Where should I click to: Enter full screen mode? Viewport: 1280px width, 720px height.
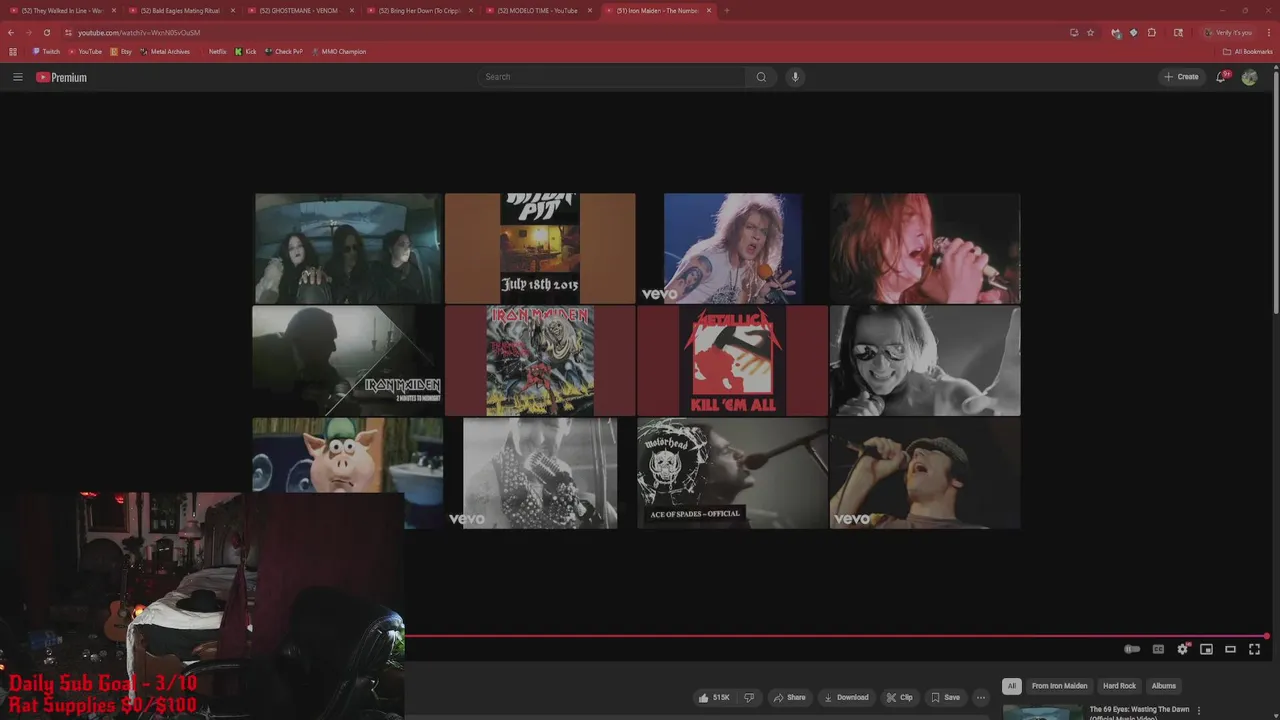click(1254, 649)
